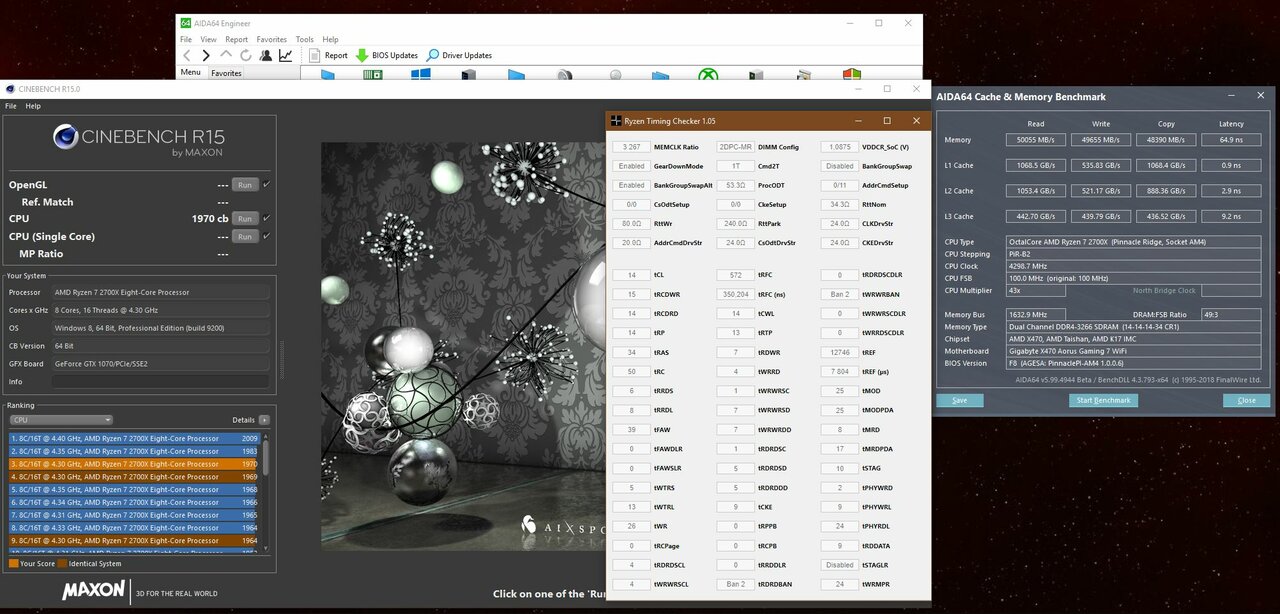Open Cinebench File menu

point(11,106)
